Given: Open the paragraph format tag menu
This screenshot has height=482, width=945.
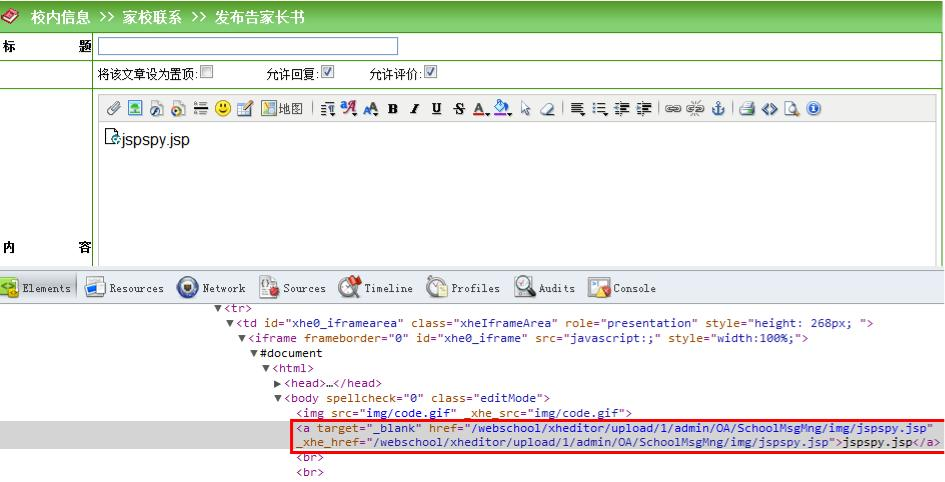Looking at the screenshot, I should coord(328,108).
